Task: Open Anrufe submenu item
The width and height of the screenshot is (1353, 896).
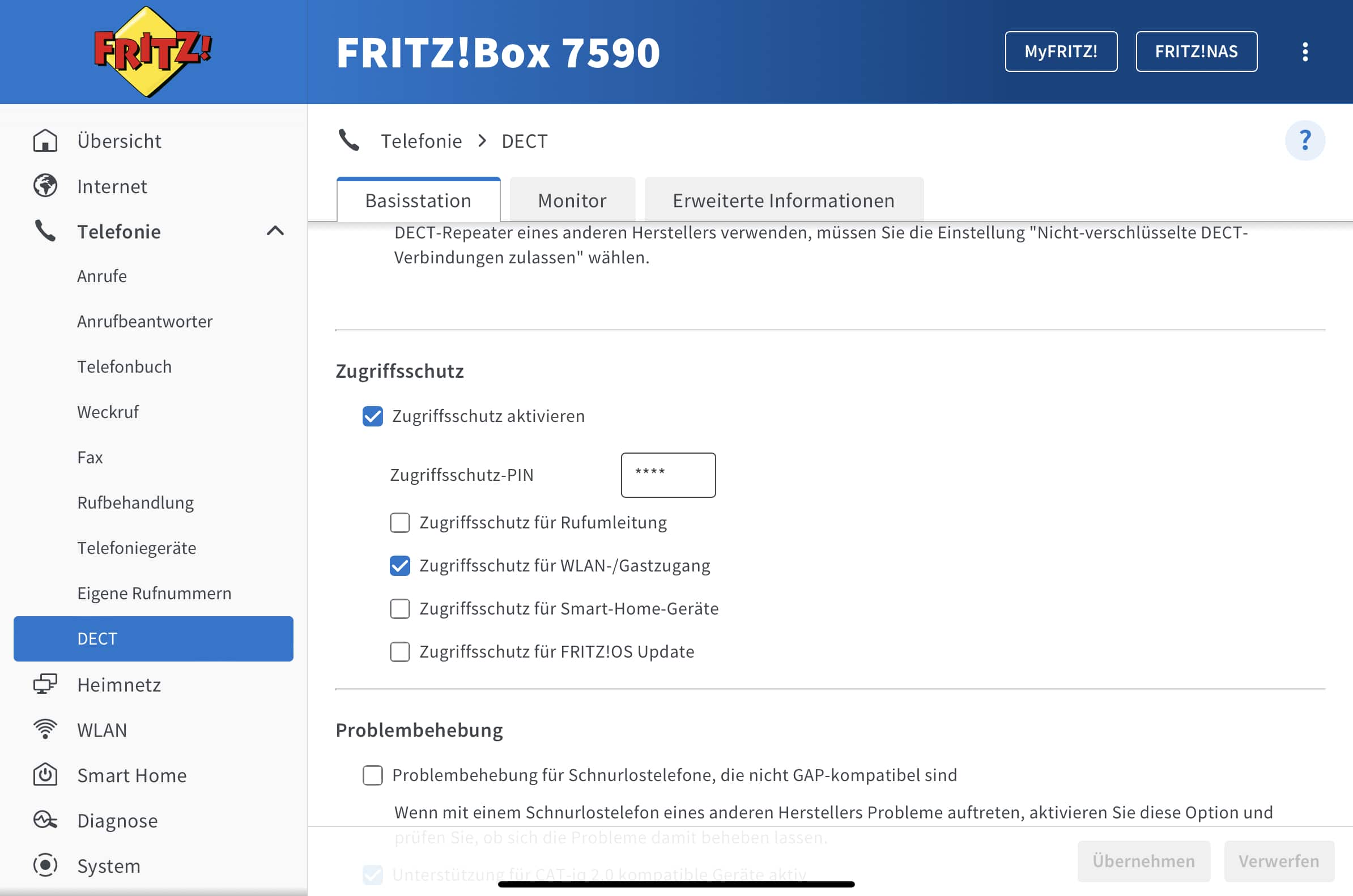Action: [102, 276]
